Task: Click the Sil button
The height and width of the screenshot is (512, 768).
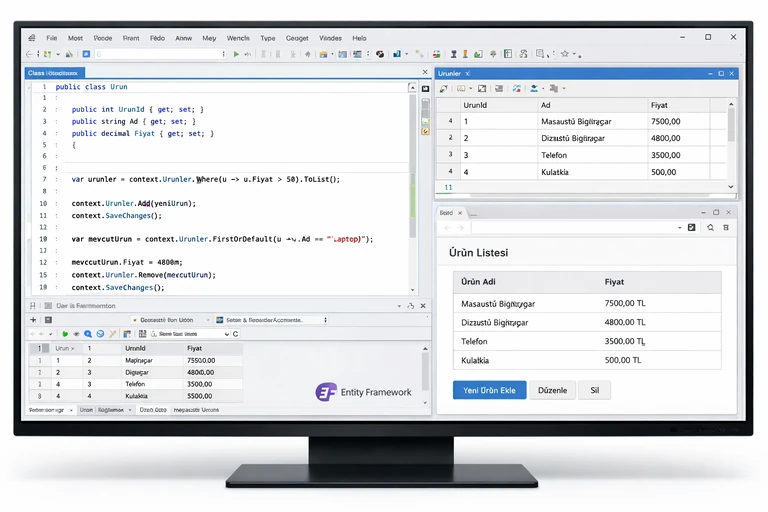Action: (594, 390)
